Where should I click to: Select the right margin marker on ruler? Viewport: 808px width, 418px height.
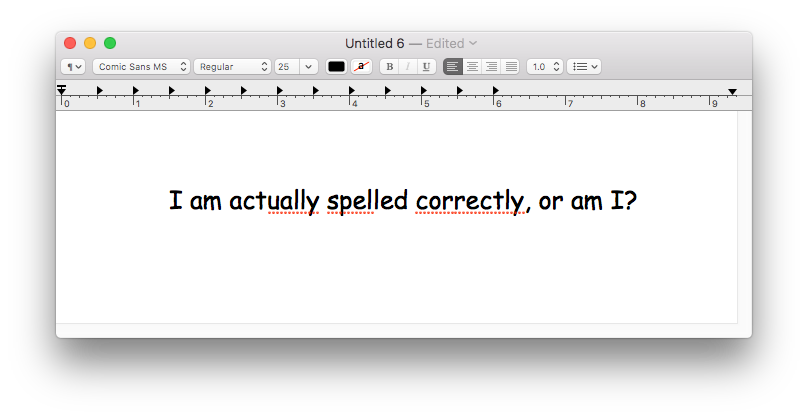(732, 92)
